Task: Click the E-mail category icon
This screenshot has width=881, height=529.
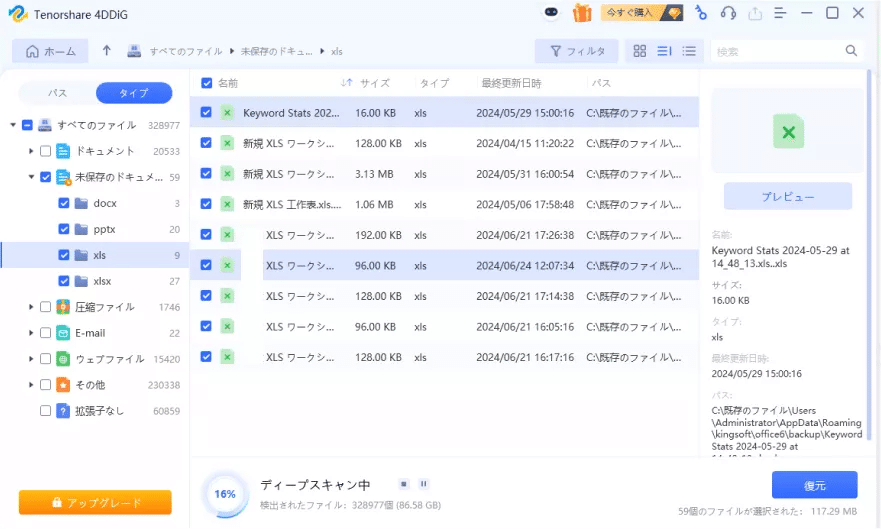Action: tap(63, 333)
